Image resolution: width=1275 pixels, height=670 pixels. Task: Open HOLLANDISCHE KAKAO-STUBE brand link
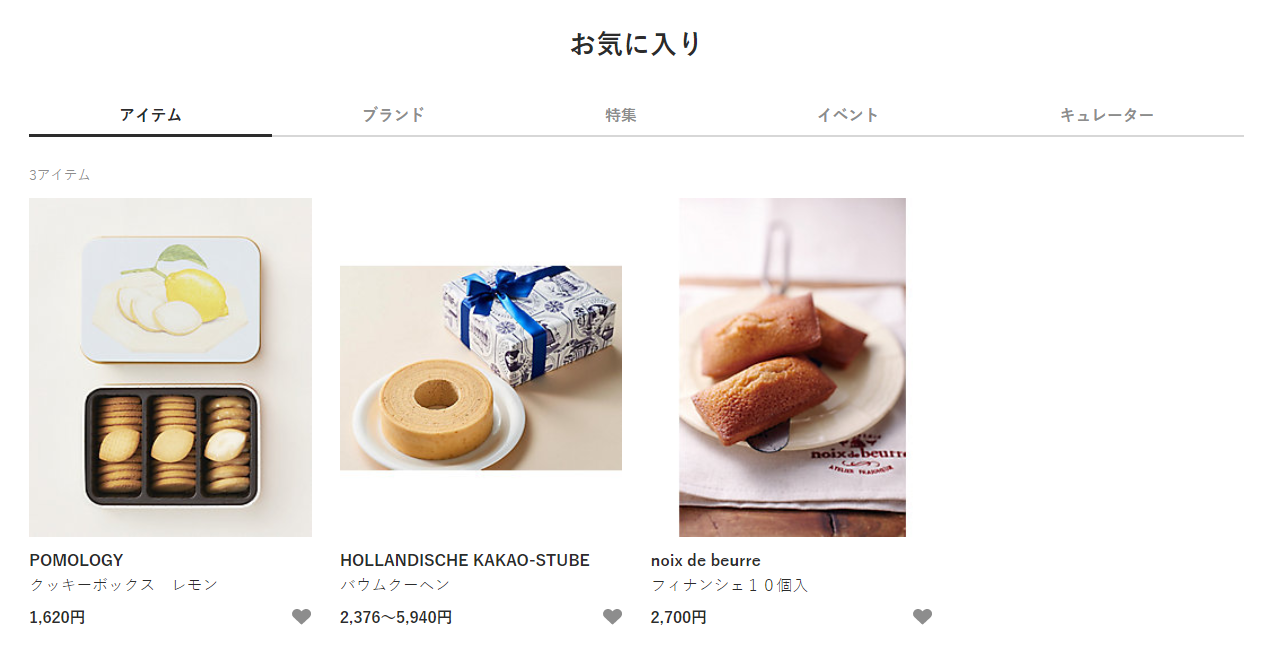[x=465, y=560]
